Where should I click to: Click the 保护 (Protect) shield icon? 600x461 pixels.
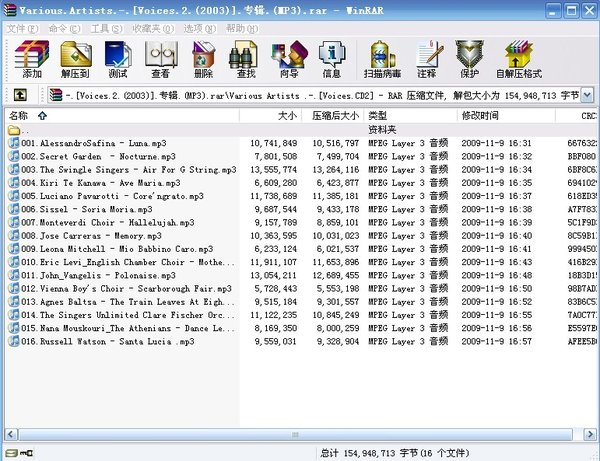click(x=469, y=59)
